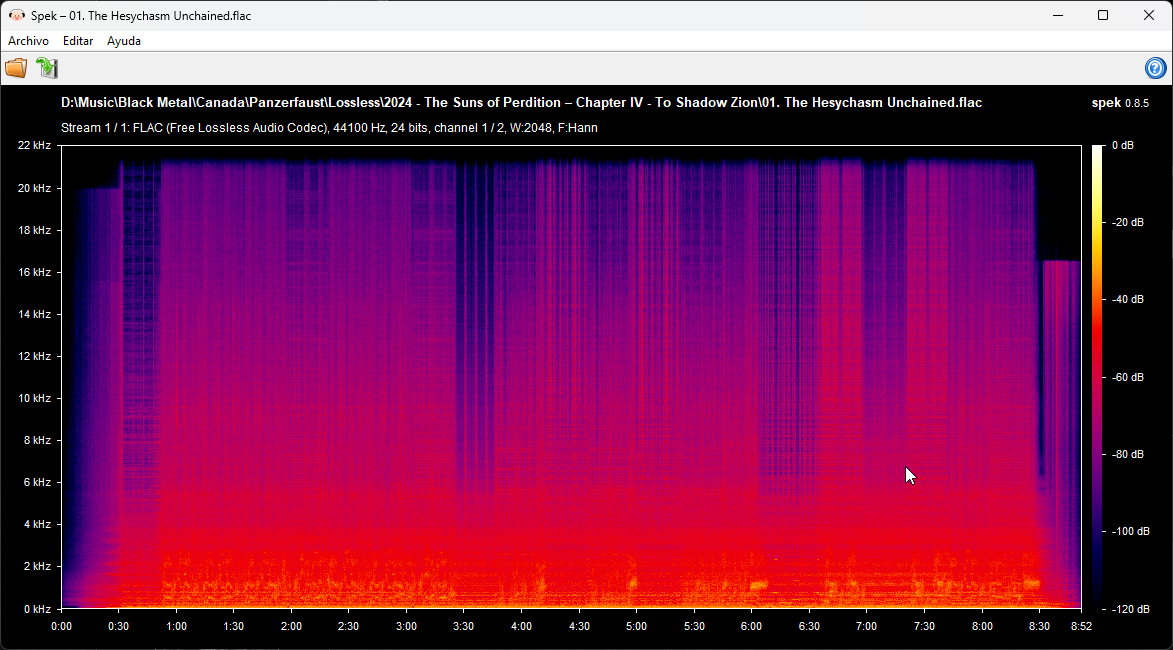This screenshot has height=650, width=1173.
Task: Click the file path text above the spectrogram
Action: tap(521, 102)
